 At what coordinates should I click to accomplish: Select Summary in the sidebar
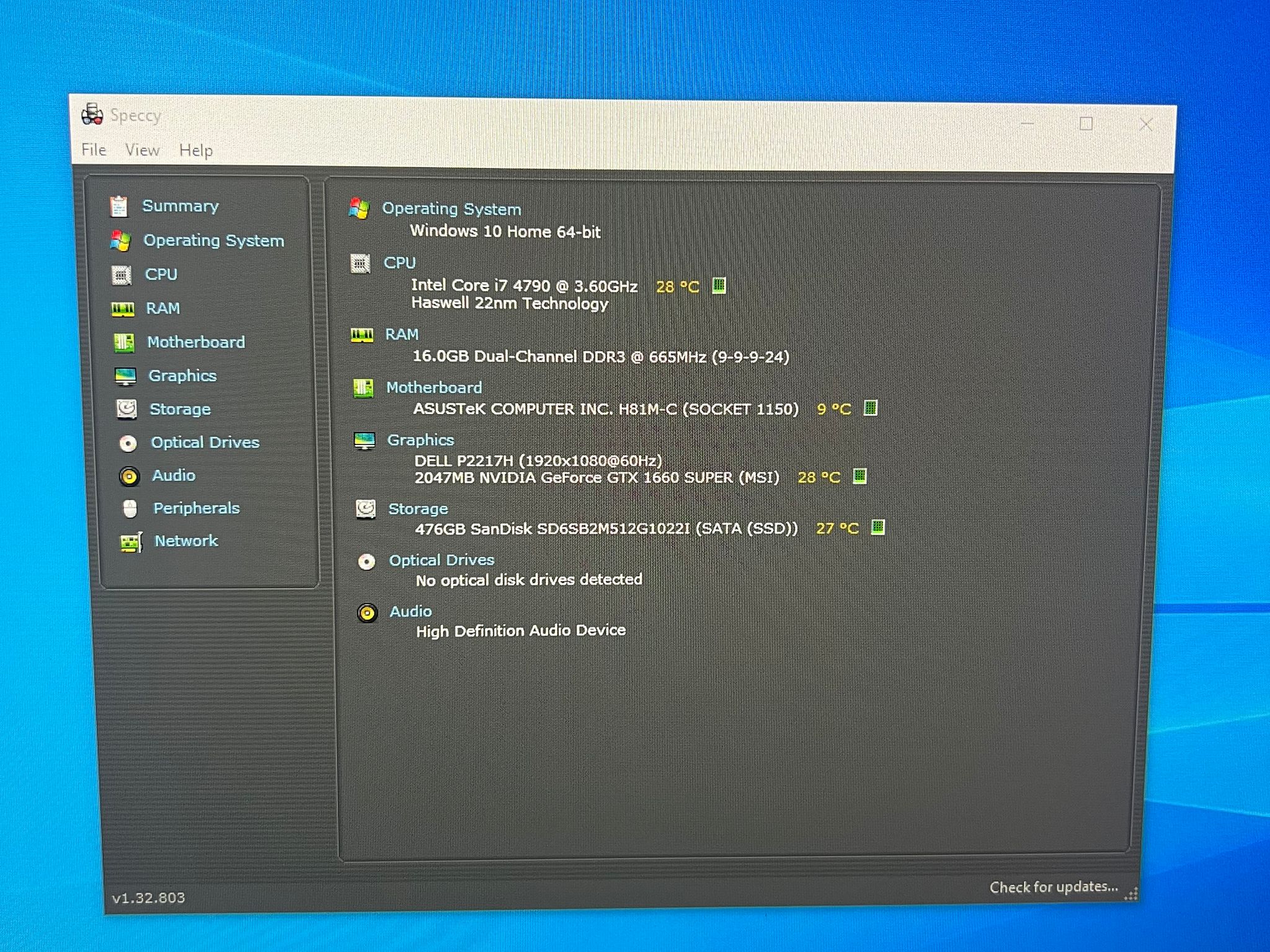click(180, 206)
